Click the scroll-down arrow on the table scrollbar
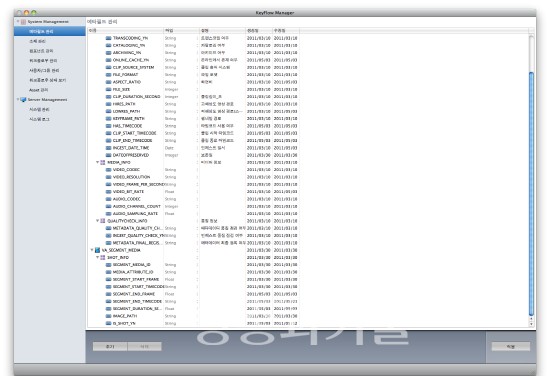 (x=531, y=323)
